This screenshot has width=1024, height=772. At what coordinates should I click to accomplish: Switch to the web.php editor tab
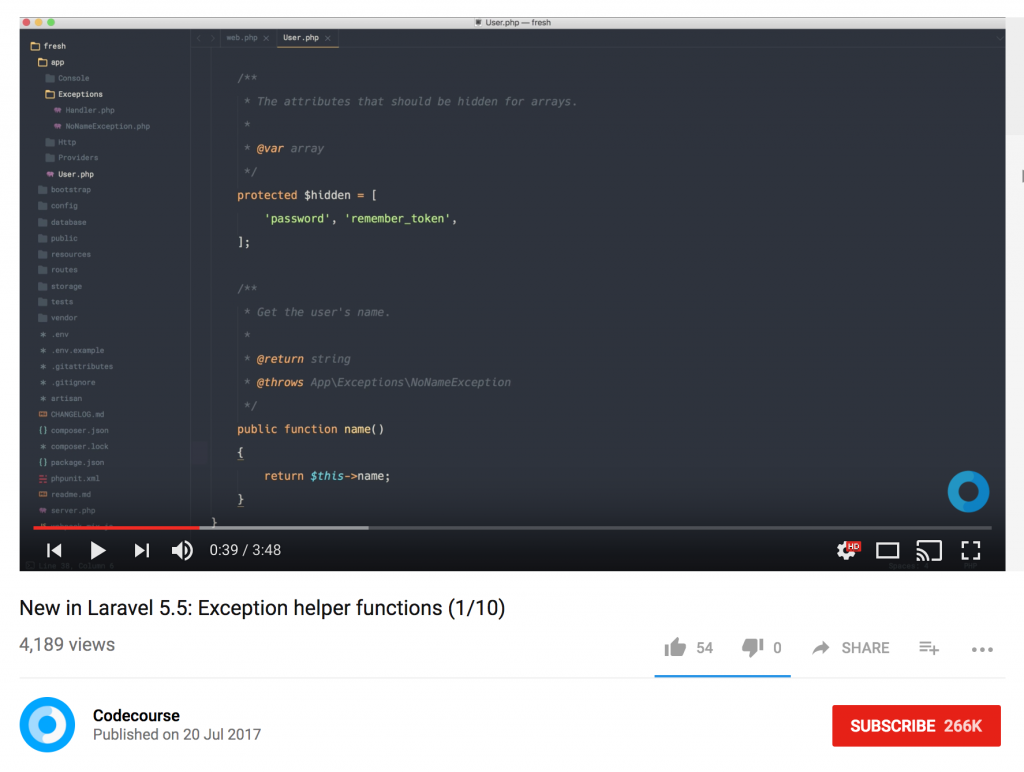pos(241,38)
